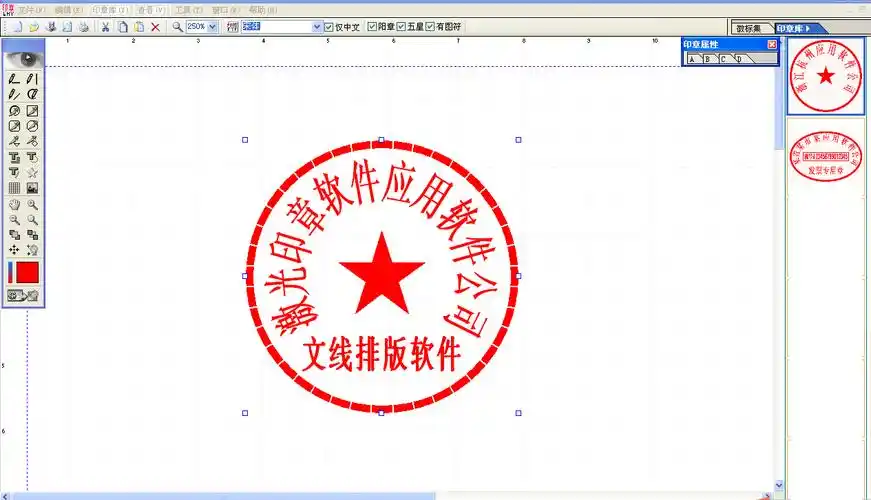The width and height of the screenshot is (871, 500).
Task: Click the Cut scissors icon
Action: click(105, 27)
